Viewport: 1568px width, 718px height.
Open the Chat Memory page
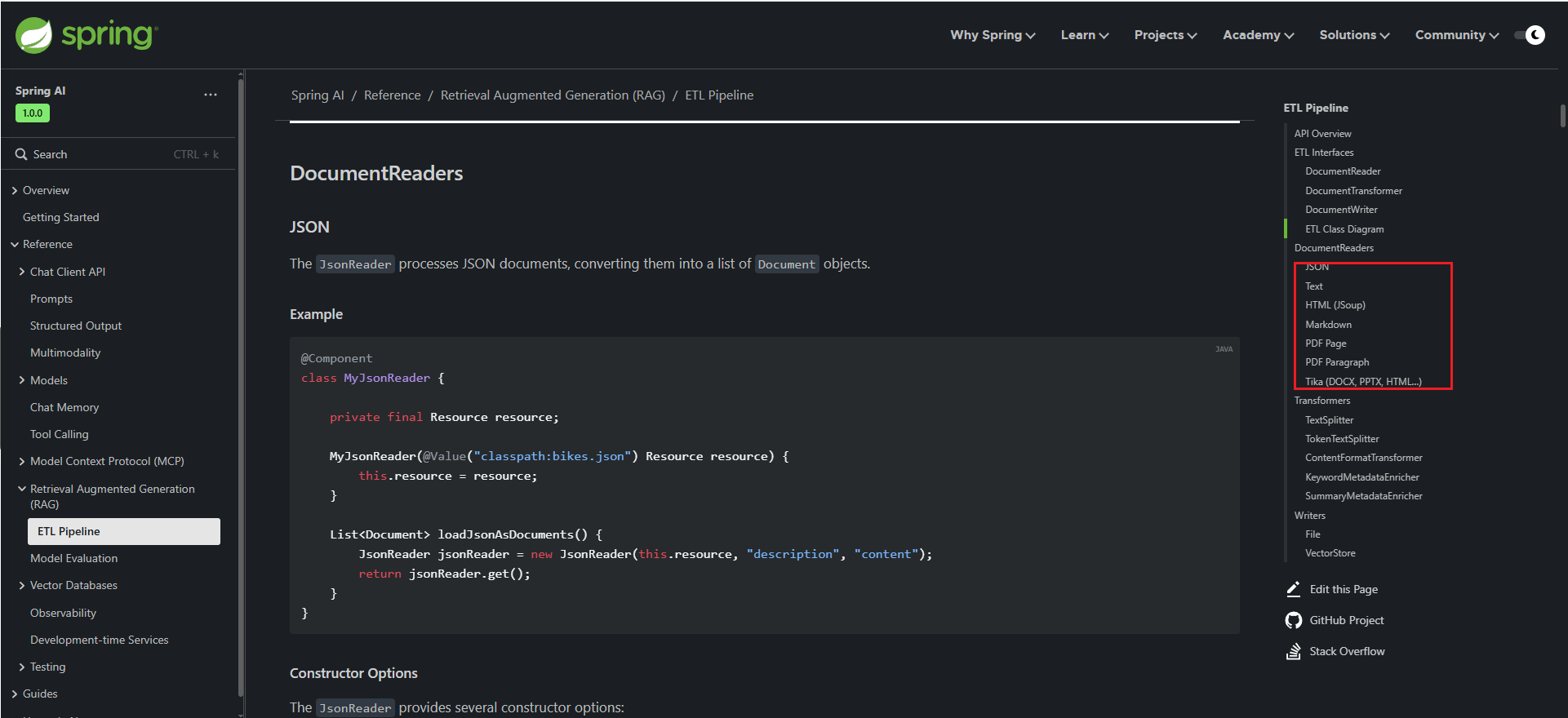coord(64,407)
